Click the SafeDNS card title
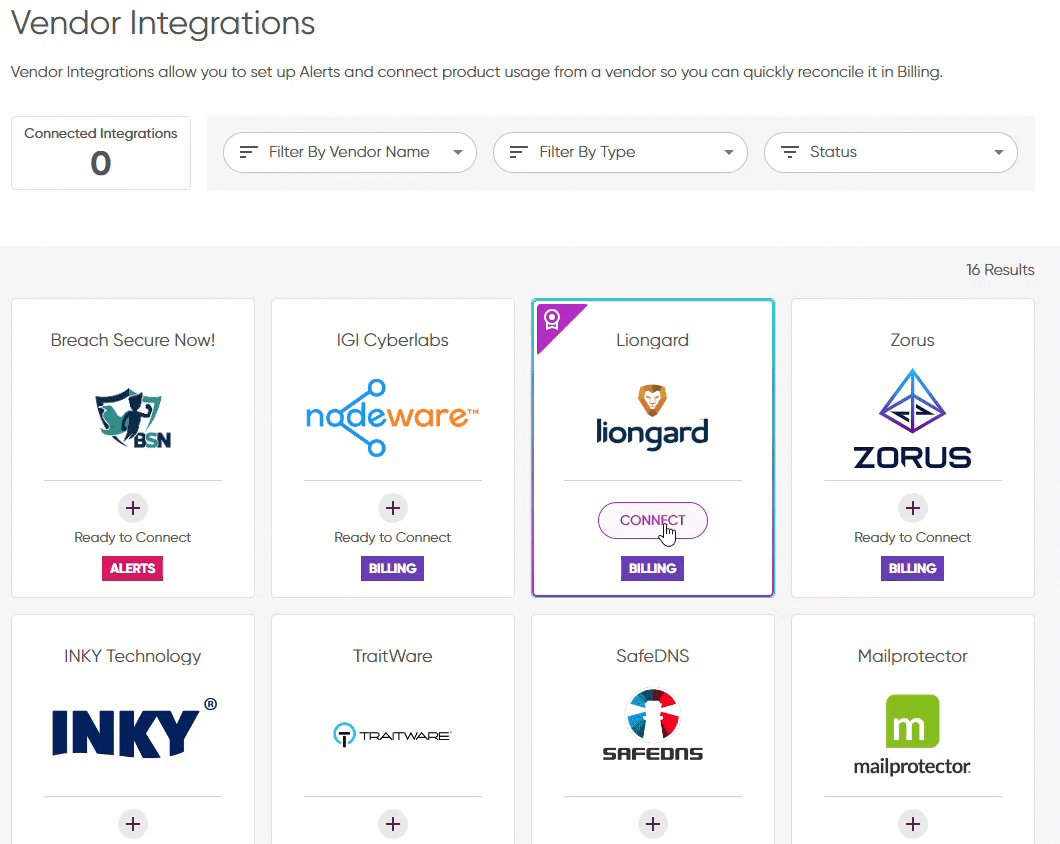Viewport: 1060px width, 844px height. (x=652, y=656)
